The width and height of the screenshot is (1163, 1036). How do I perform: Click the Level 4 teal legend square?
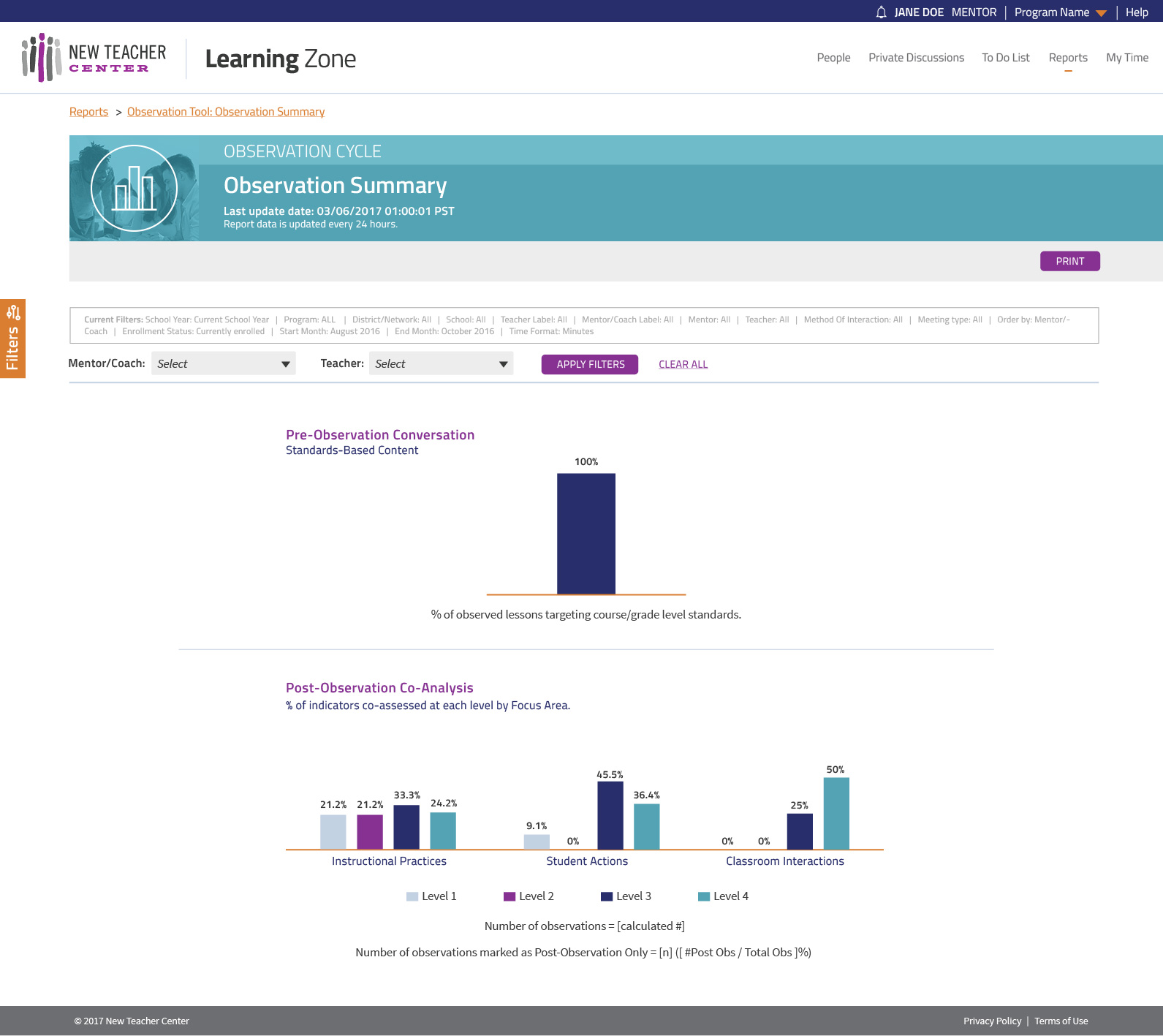tap(704, 896)
